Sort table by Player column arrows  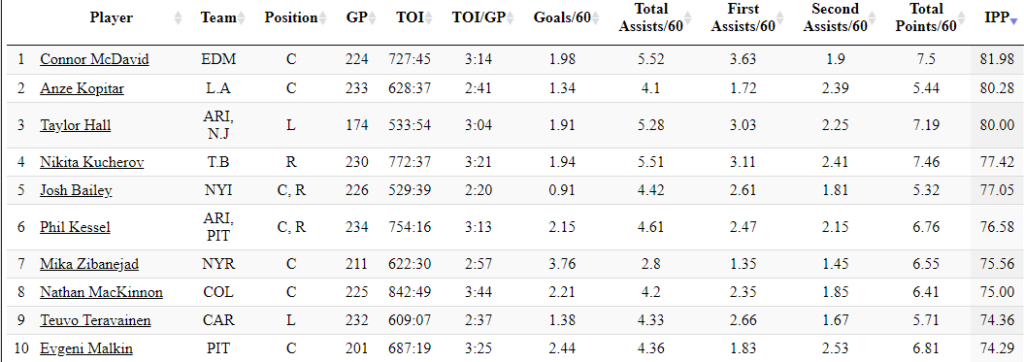[x=178, y=20]
